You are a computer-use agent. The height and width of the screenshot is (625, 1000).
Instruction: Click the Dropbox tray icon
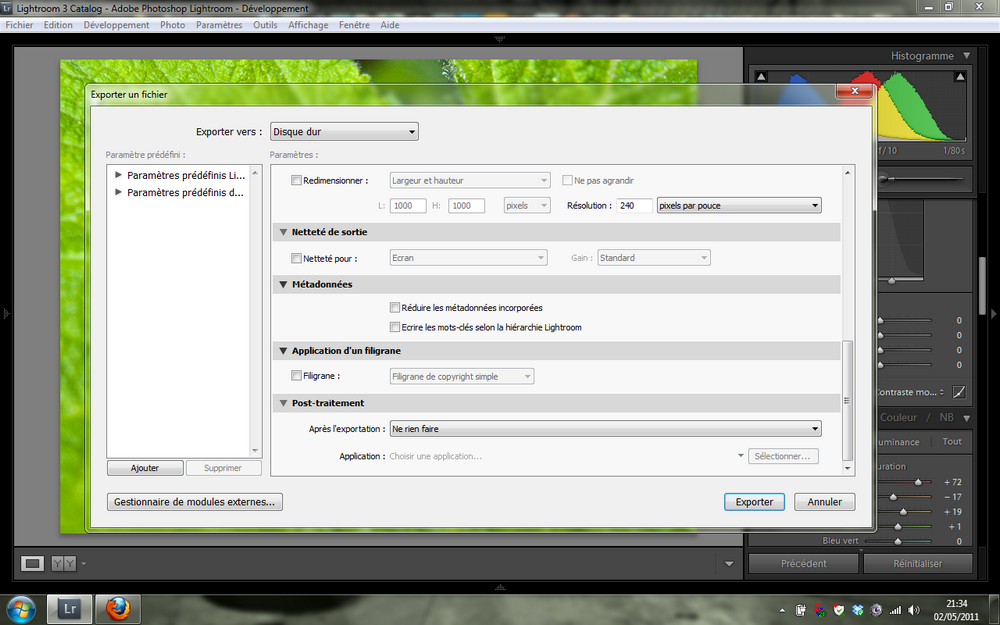(858, 610)
